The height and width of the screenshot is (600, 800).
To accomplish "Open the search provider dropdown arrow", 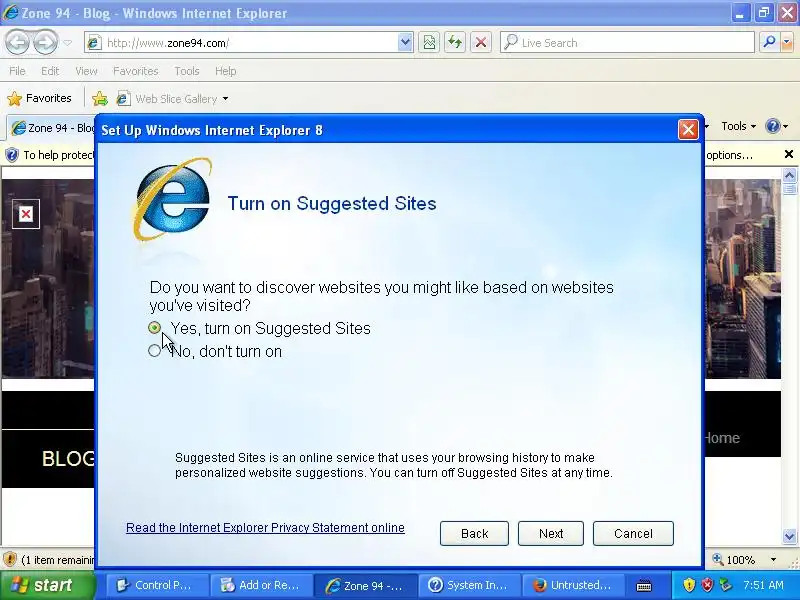I will [787, 43].
